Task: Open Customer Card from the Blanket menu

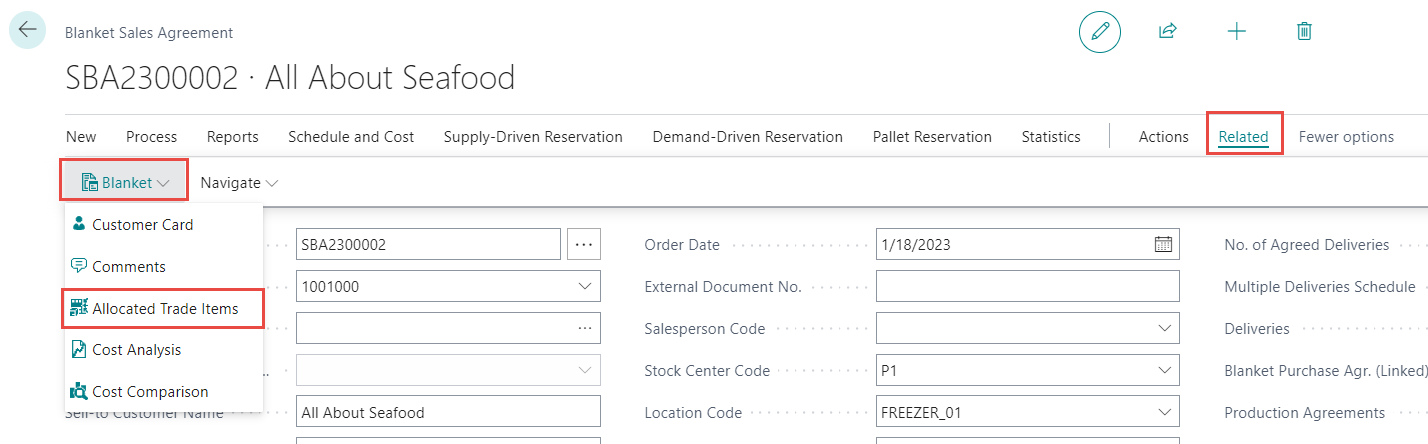Action: 142,225
